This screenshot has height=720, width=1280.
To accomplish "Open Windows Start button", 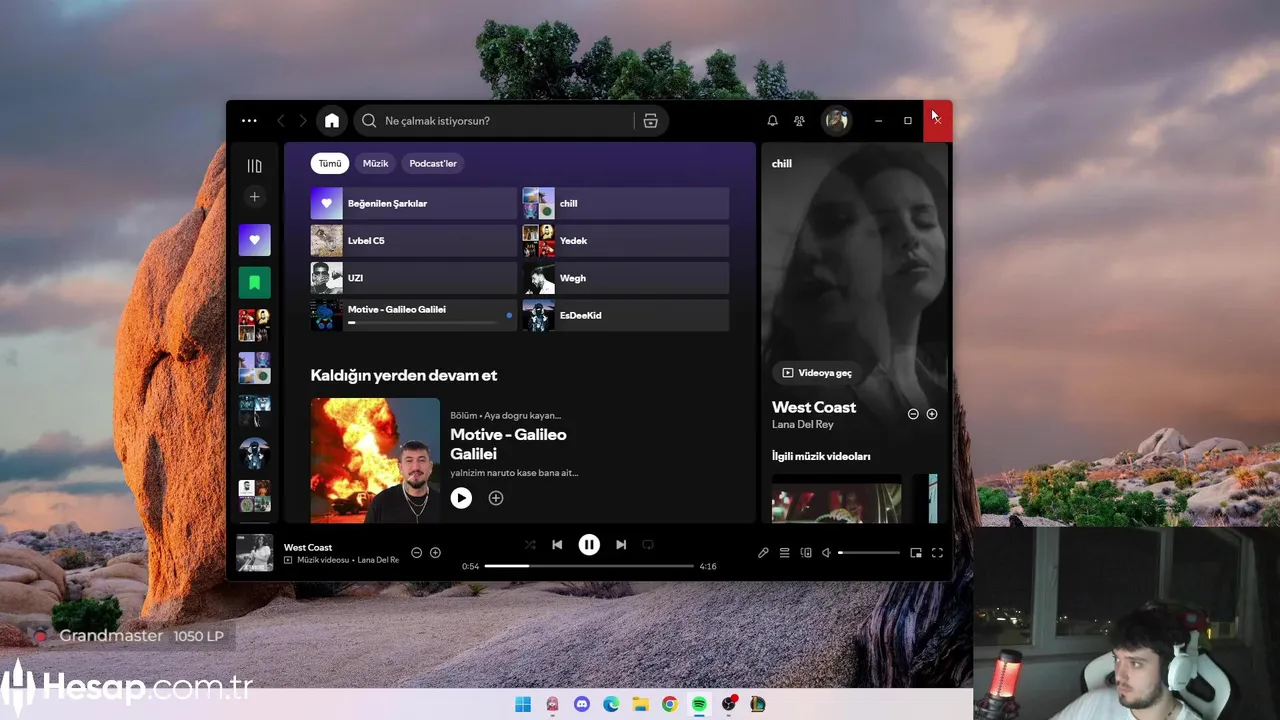I will click(x=523, y=705).
